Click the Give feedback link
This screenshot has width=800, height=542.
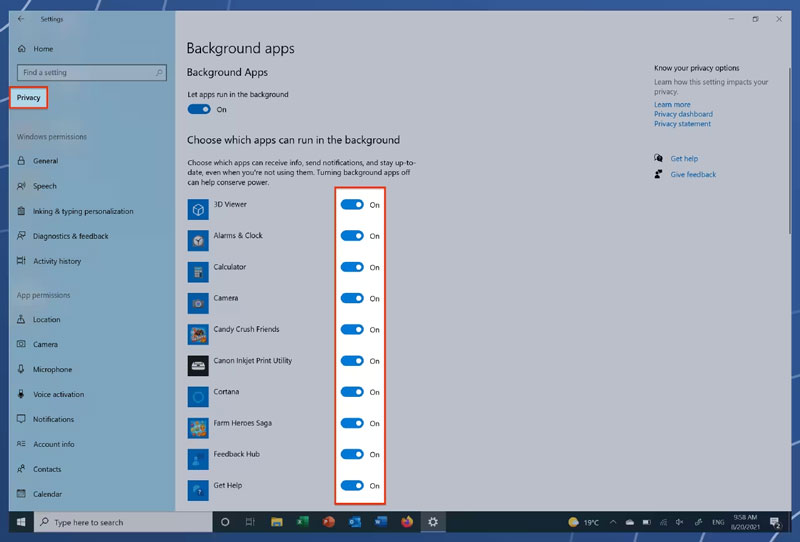tap(693, 175)
